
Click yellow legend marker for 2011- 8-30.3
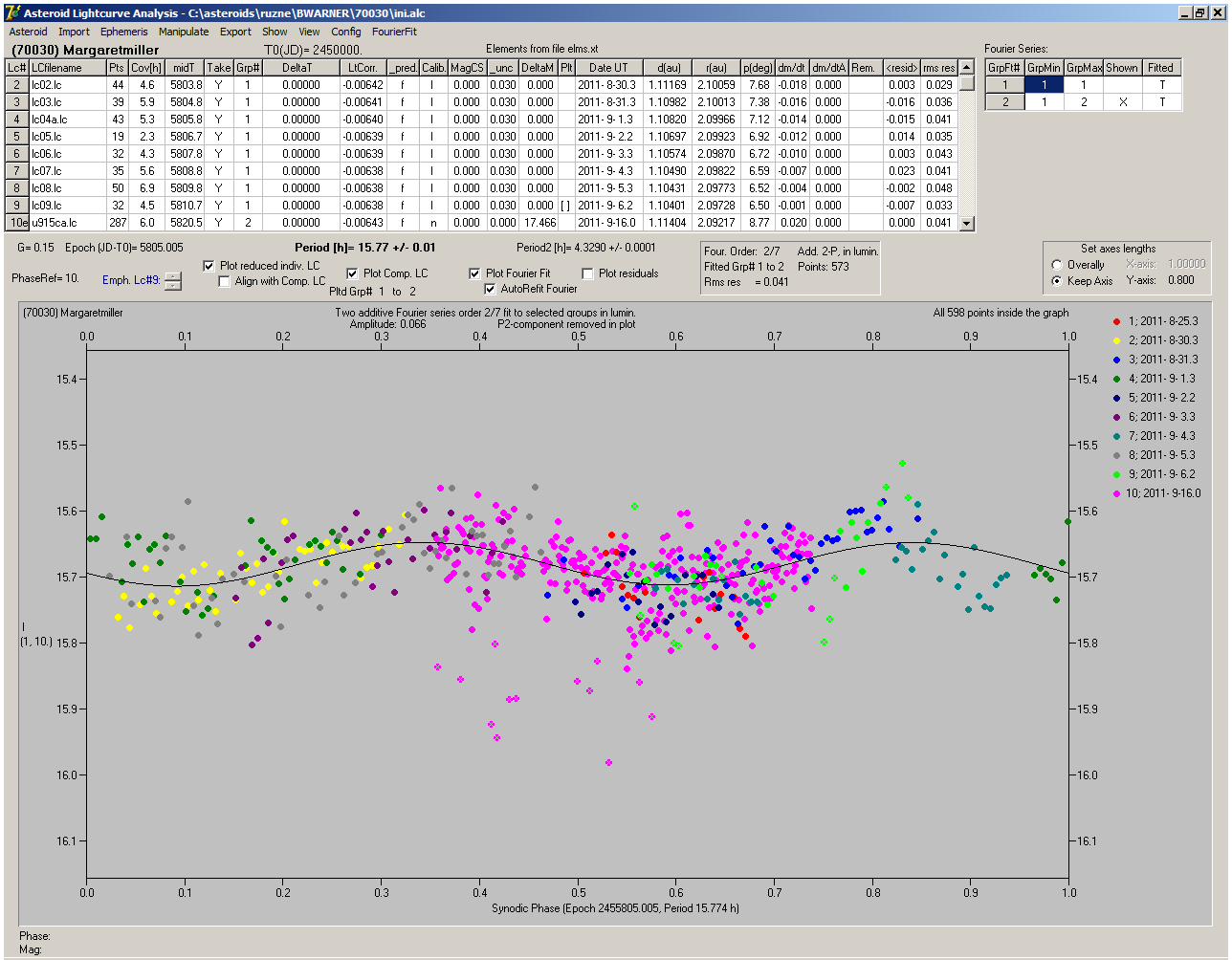(1117, 340)
